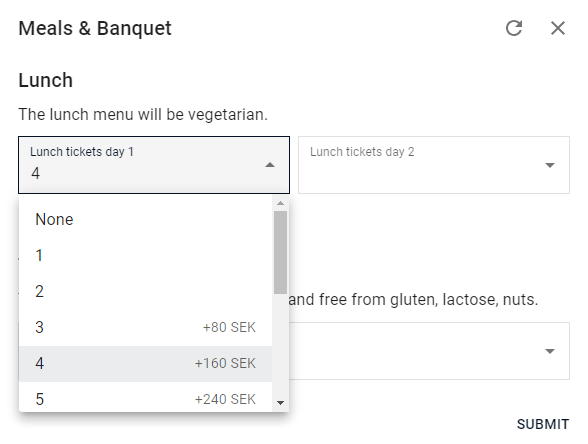Pick 5 tickets for +240 SEK
Image resolution: width=588 pixels, height=444 pixels.
click(x=146, y=397)
